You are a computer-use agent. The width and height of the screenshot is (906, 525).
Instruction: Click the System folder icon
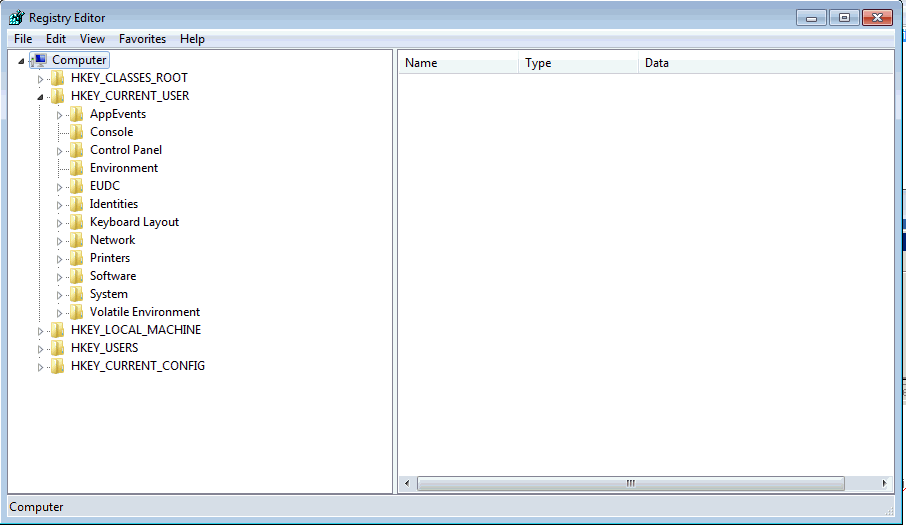[x=76, y=294]
